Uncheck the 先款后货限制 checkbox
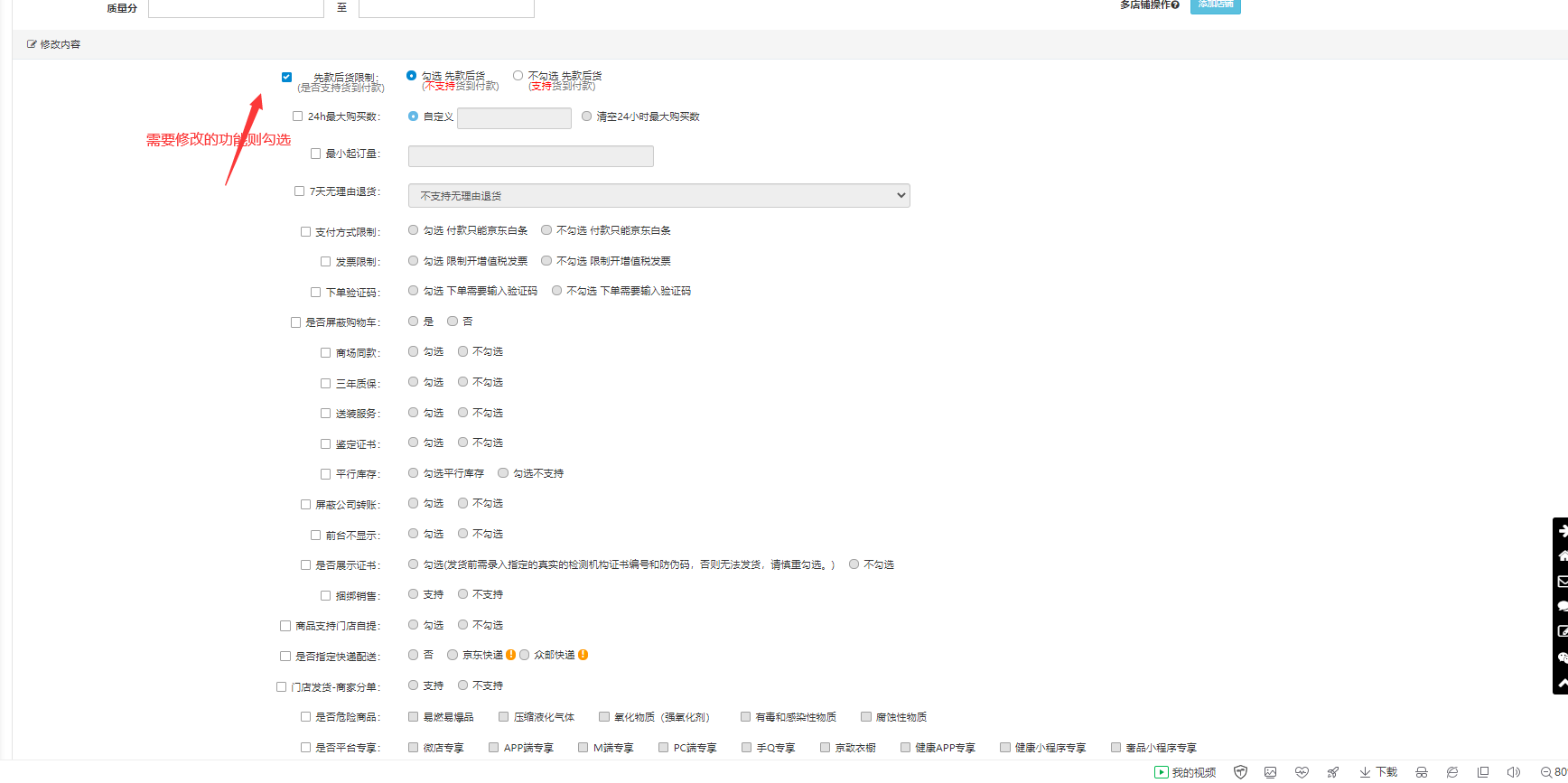 pyautogui.click(x=286, y=78)
